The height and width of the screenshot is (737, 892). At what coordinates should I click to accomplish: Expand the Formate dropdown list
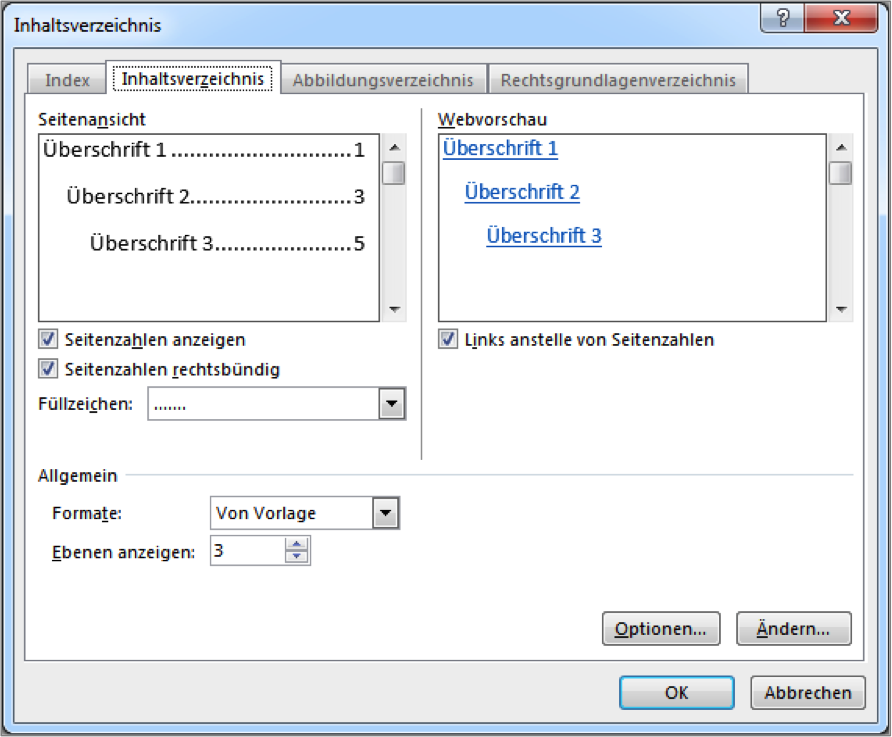pos(386,513)
